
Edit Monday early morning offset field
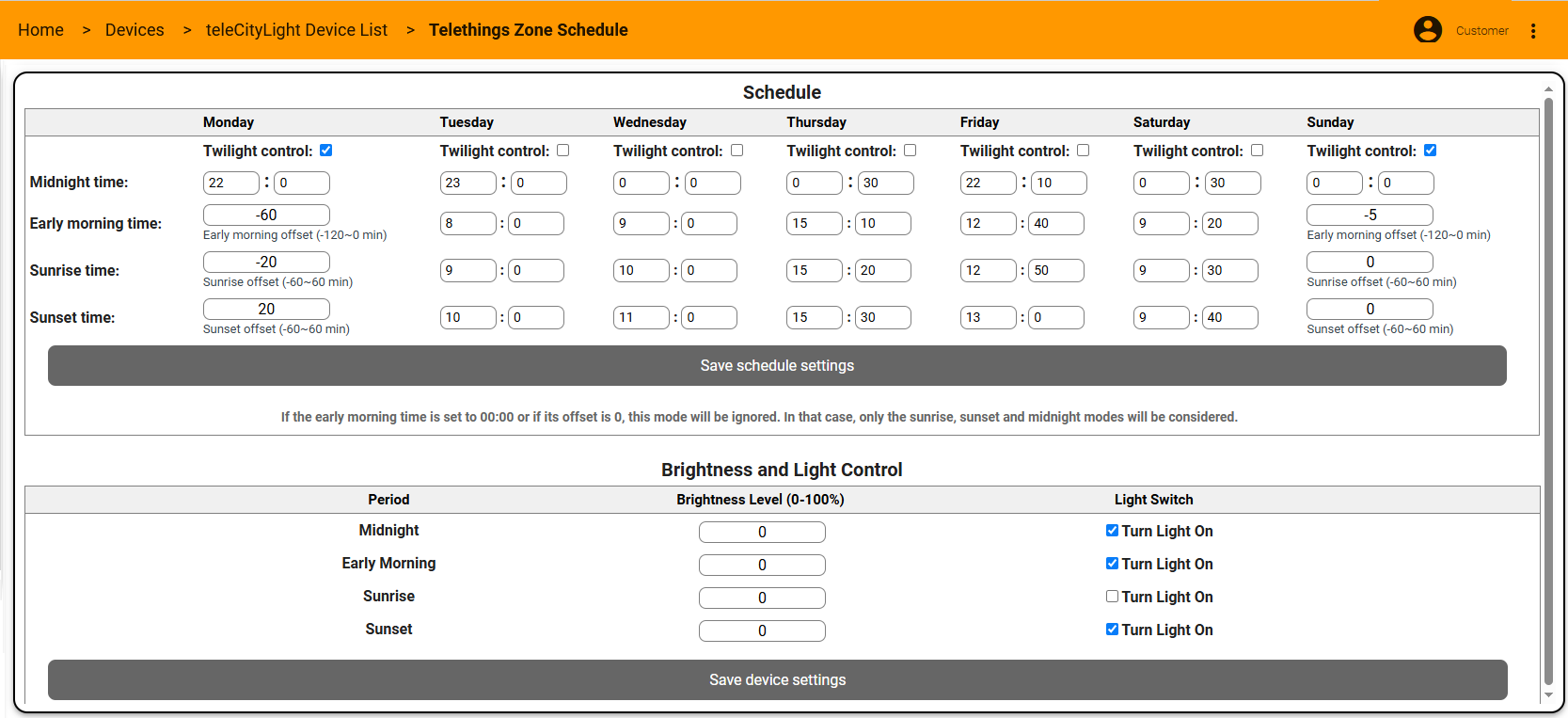click(x=266, y=215)
